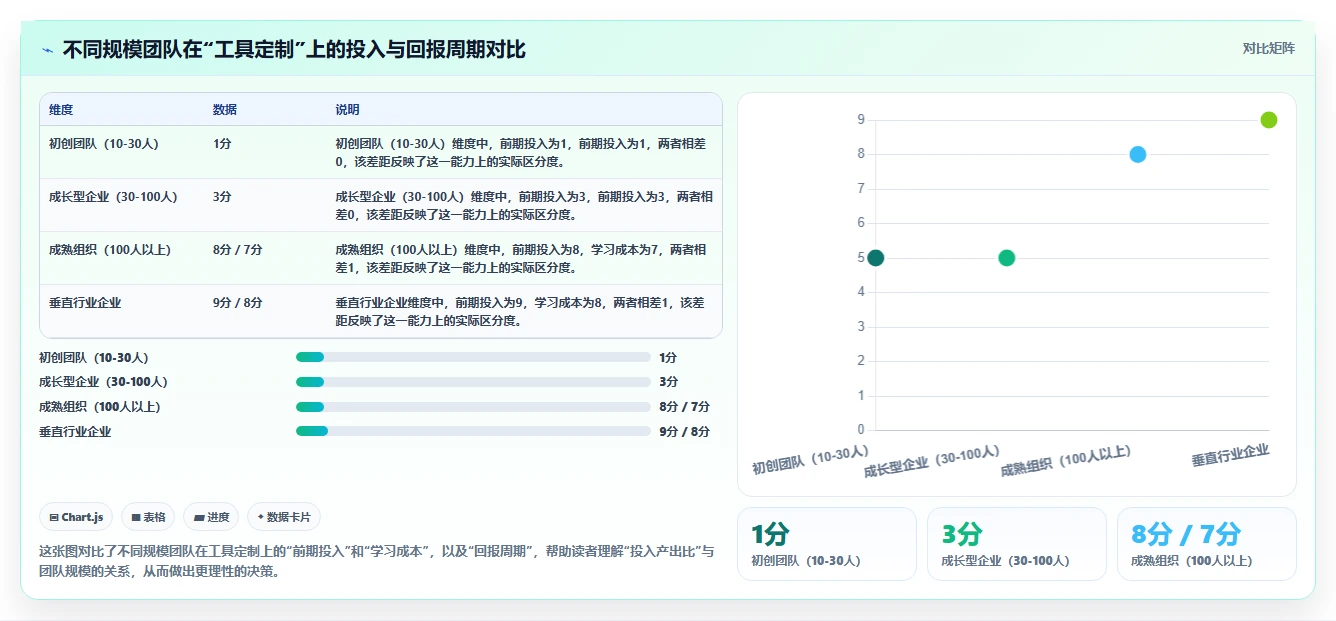Click the 成熟组织 row description text
Screen dimensions: 1336x621
coord(523,258)
